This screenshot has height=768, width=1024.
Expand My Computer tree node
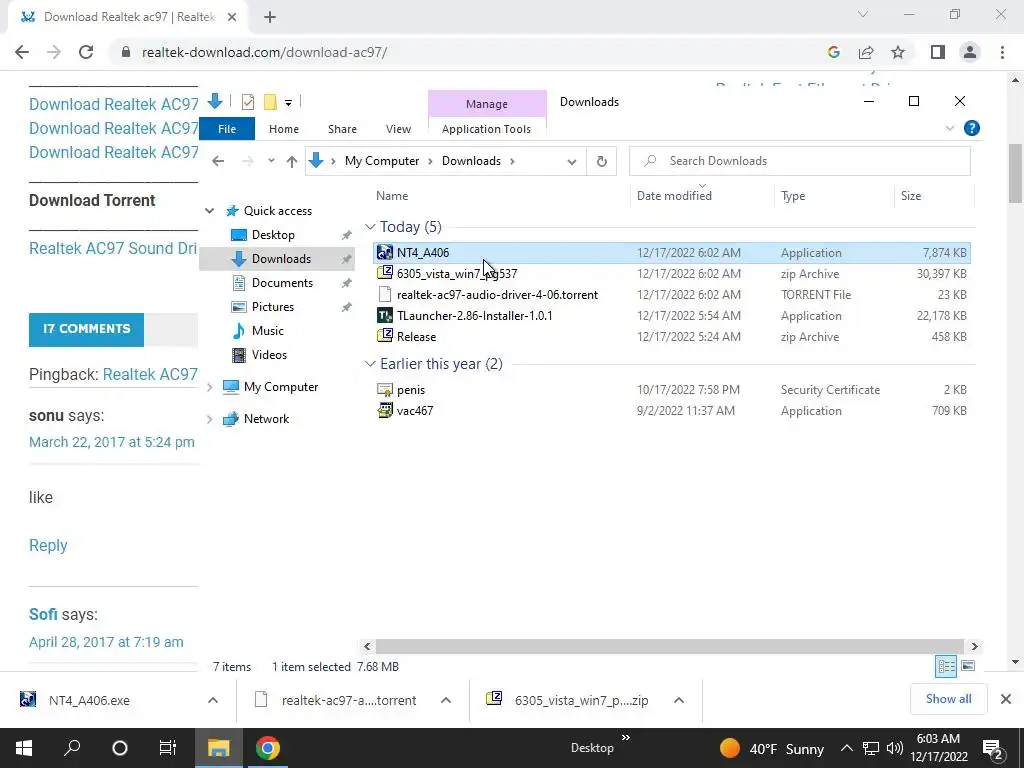tap(209, 387)
